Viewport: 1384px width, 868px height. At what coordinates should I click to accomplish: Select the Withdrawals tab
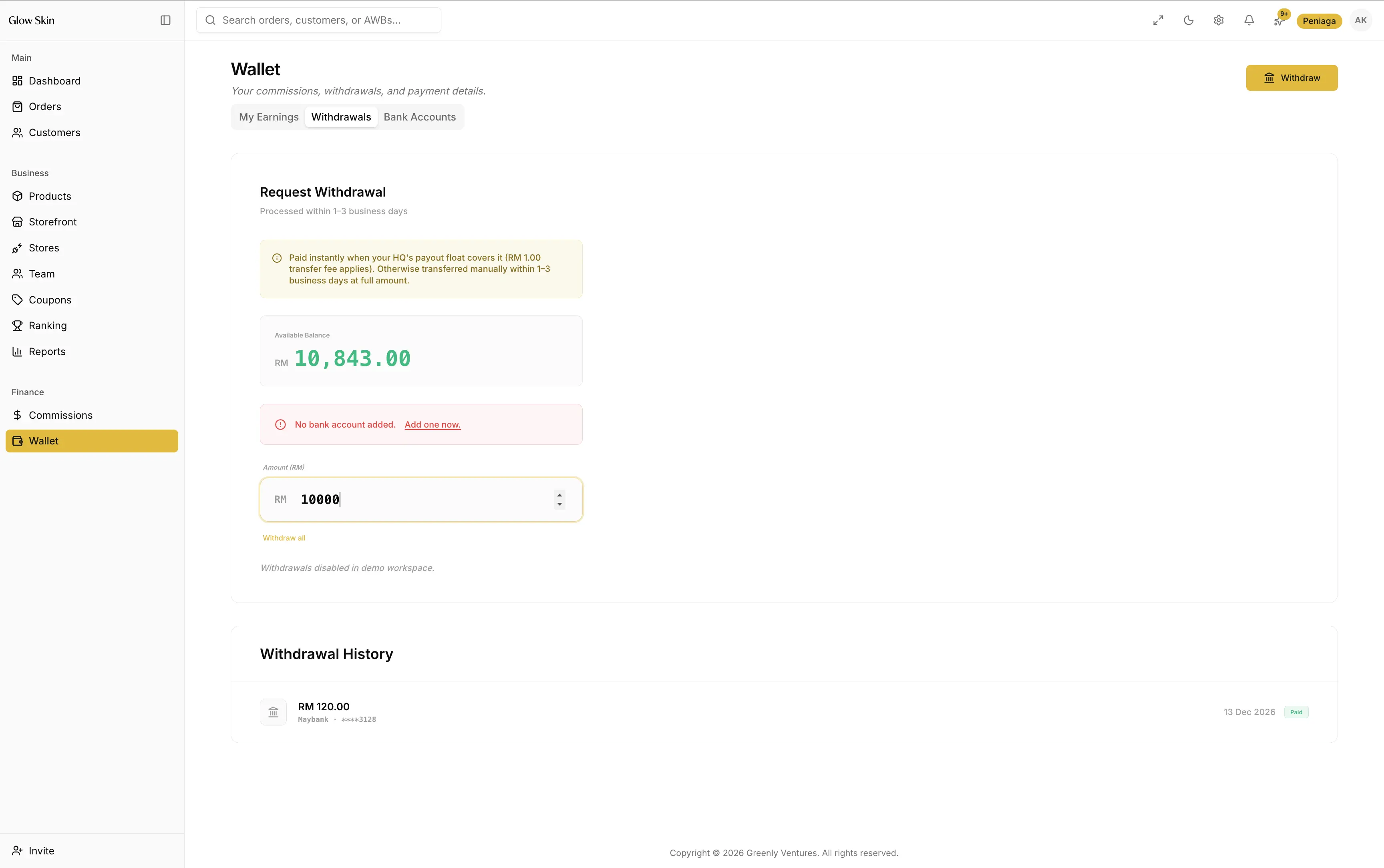pos(341,117)
